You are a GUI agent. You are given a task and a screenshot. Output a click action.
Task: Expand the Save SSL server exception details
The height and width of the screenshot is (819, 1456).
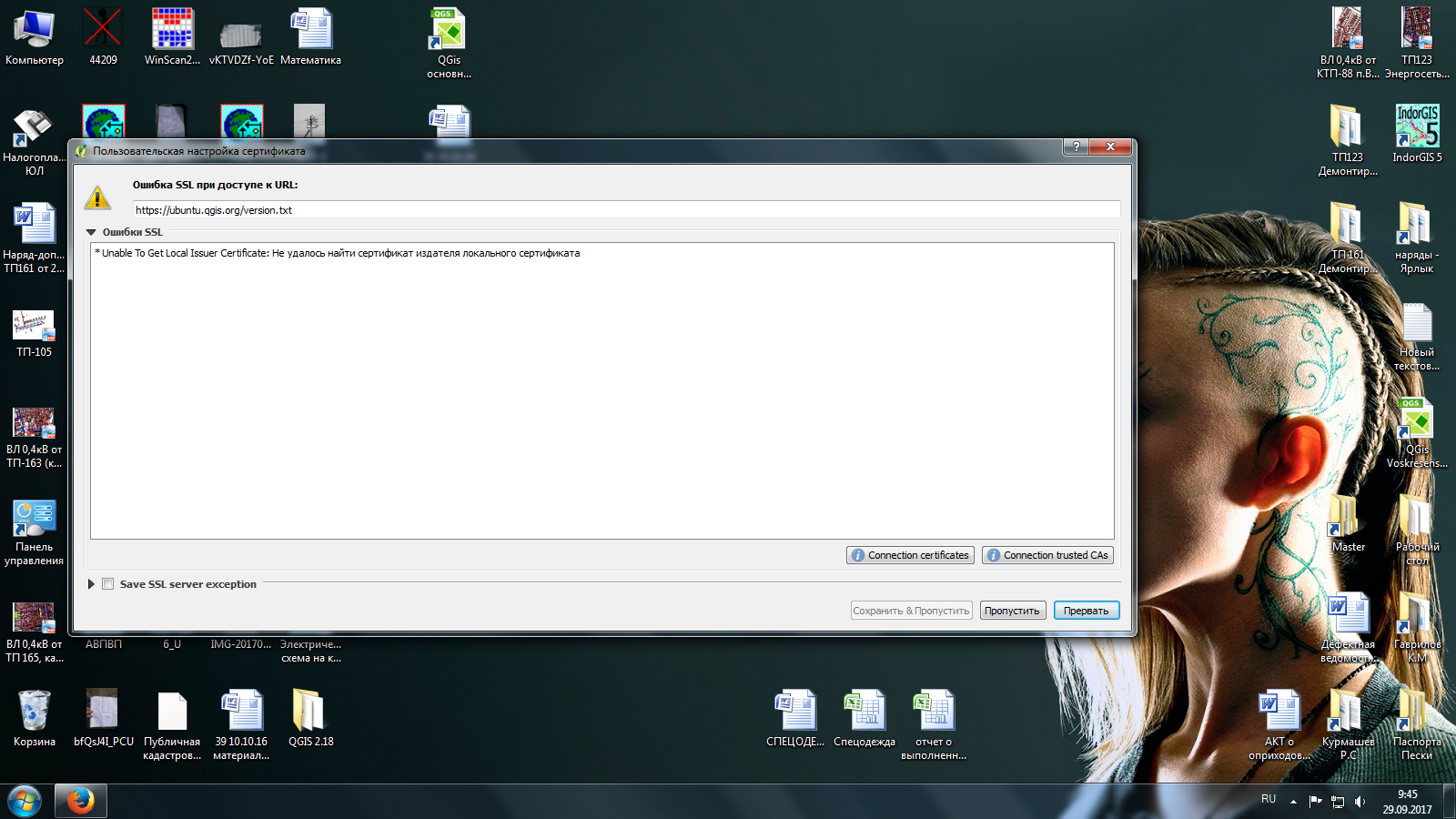[x=91, y=584]
